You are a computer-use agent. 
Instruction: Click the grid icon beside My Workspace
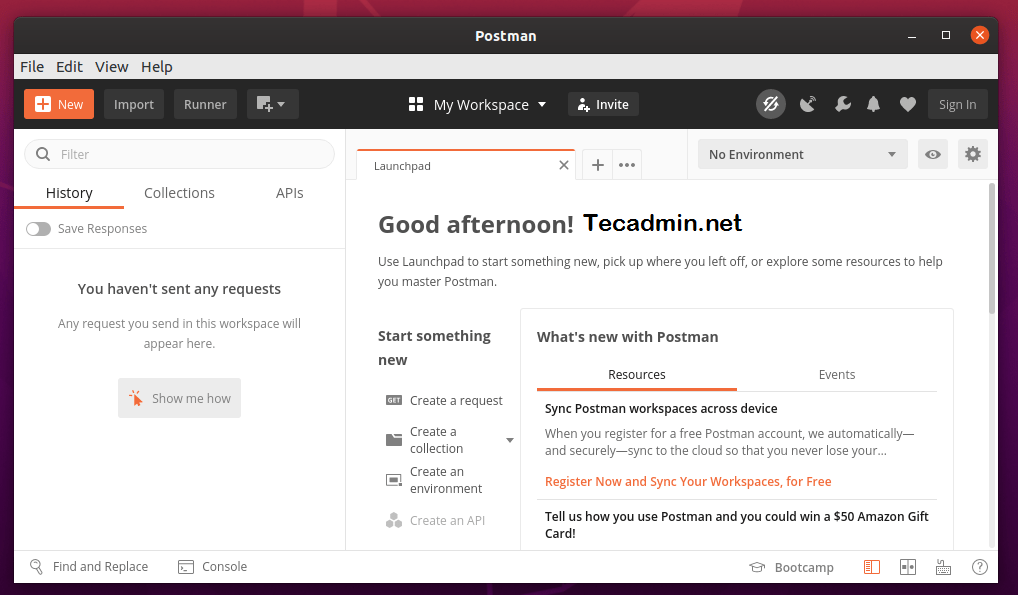pos(416,104)
